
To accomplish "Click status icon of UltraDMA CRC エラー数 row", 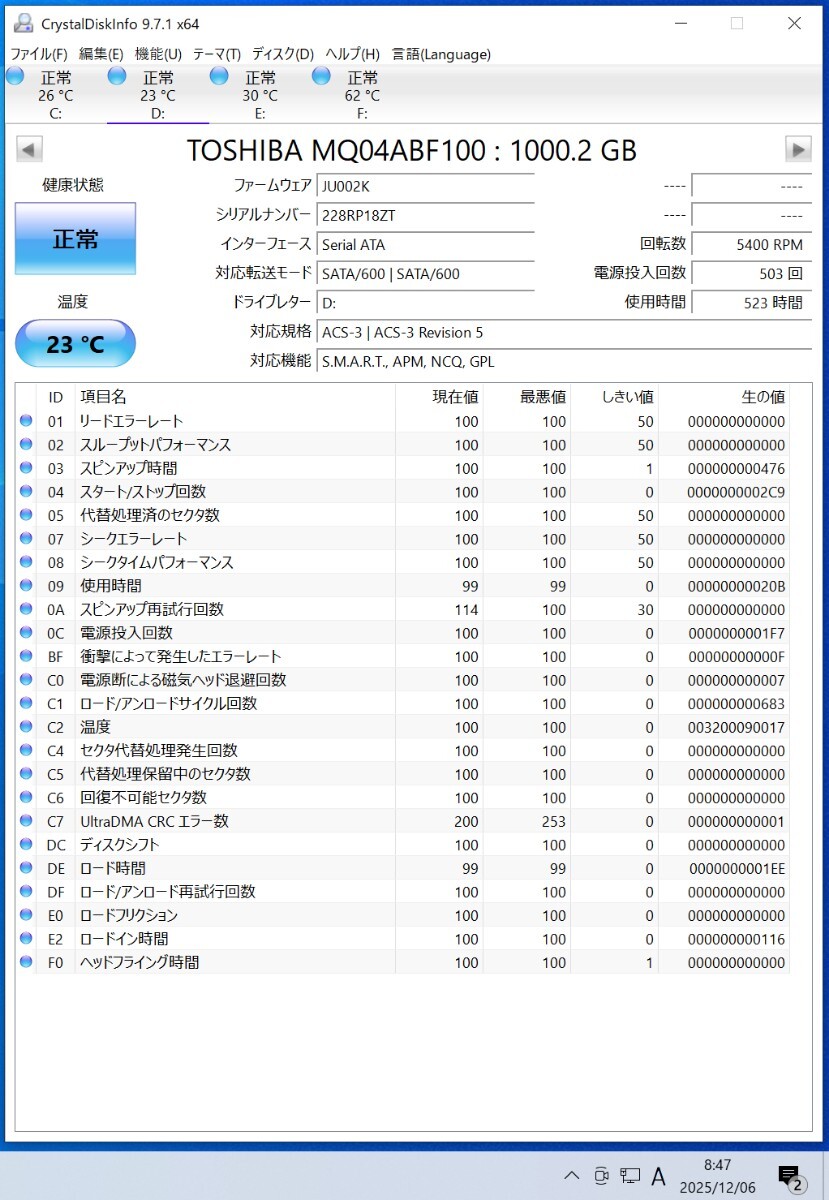I will (x=26, y=820).
